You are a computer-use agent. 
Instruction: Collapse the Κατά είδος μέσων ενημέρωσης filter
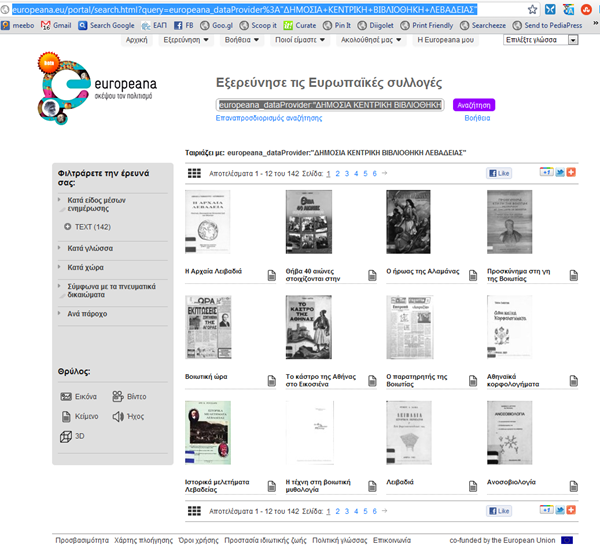click(96, 204)
